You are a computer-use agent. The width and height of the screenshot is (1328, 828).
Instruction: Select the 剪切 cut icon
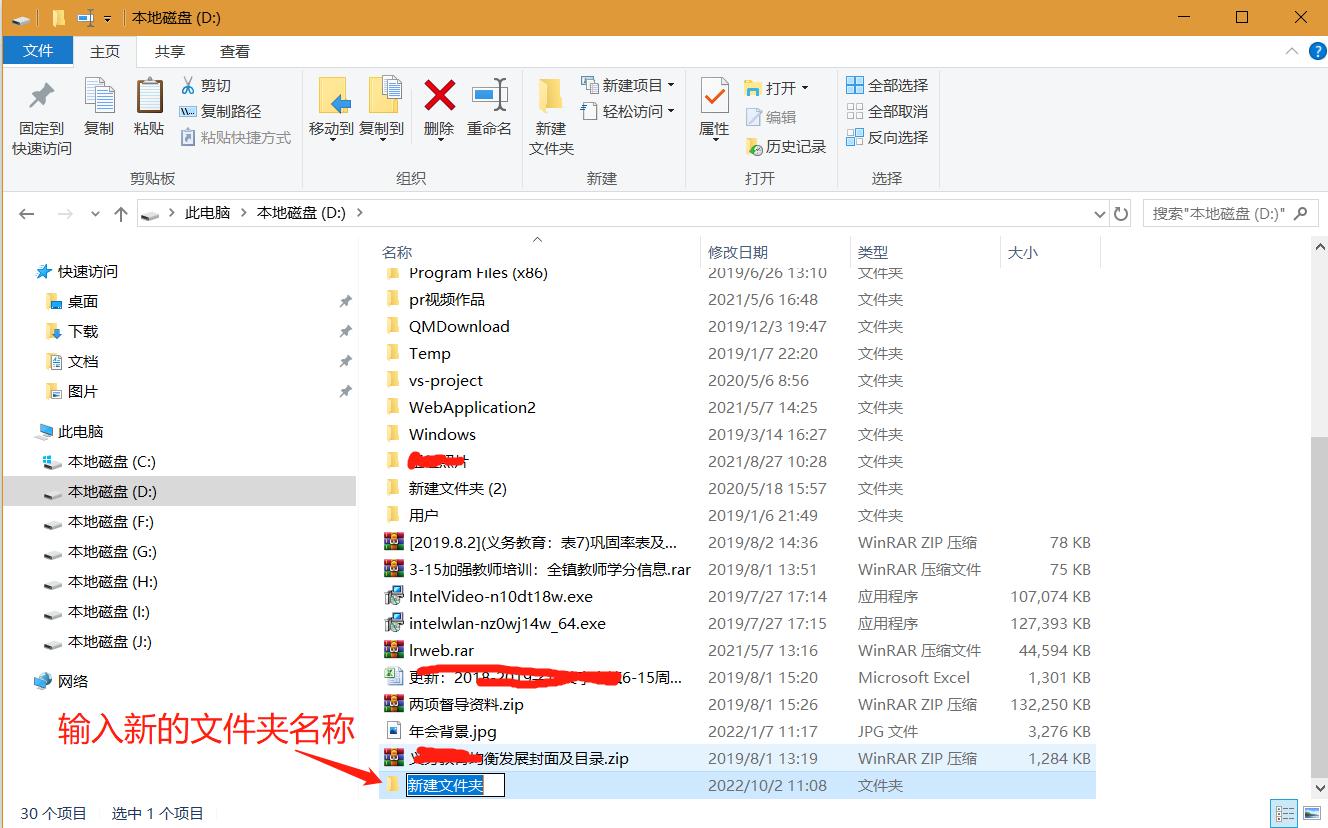pyautogui.click(x=190, y=85)
